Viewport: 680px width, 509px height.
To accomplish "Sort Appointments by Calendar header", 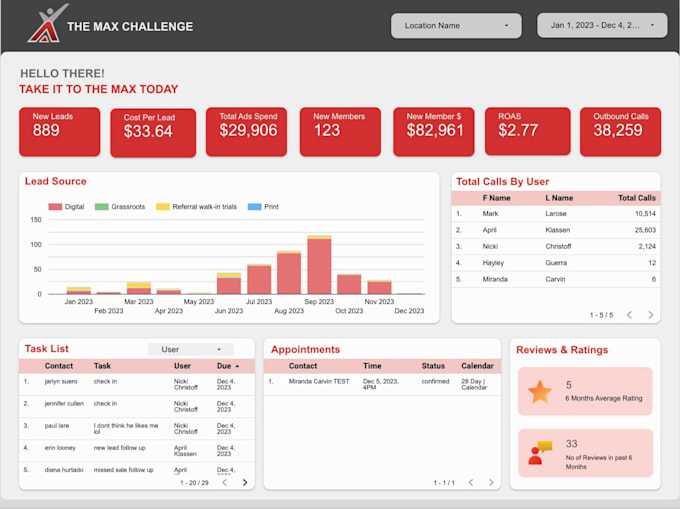I will [x=477, y=366].
